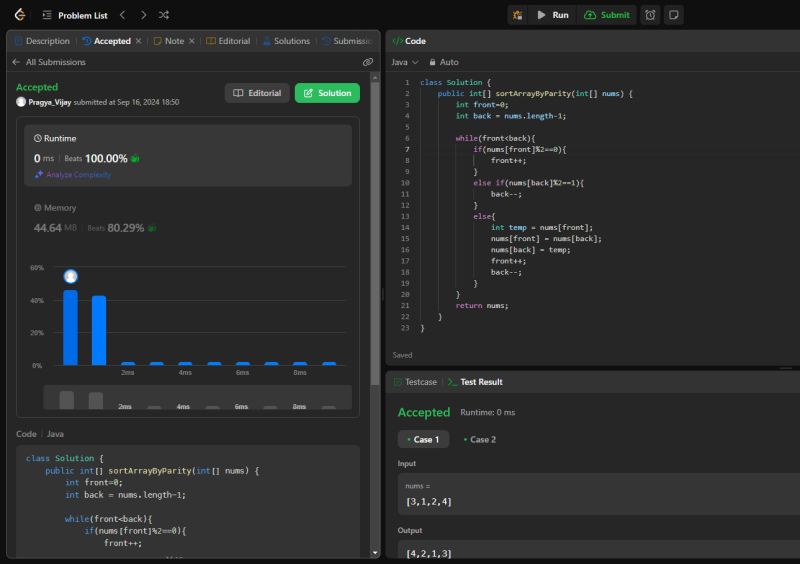Image resolution: width=800 pixels, height=564 pixels.
Task: Open the Problem List panel
Action: point(75,15)
